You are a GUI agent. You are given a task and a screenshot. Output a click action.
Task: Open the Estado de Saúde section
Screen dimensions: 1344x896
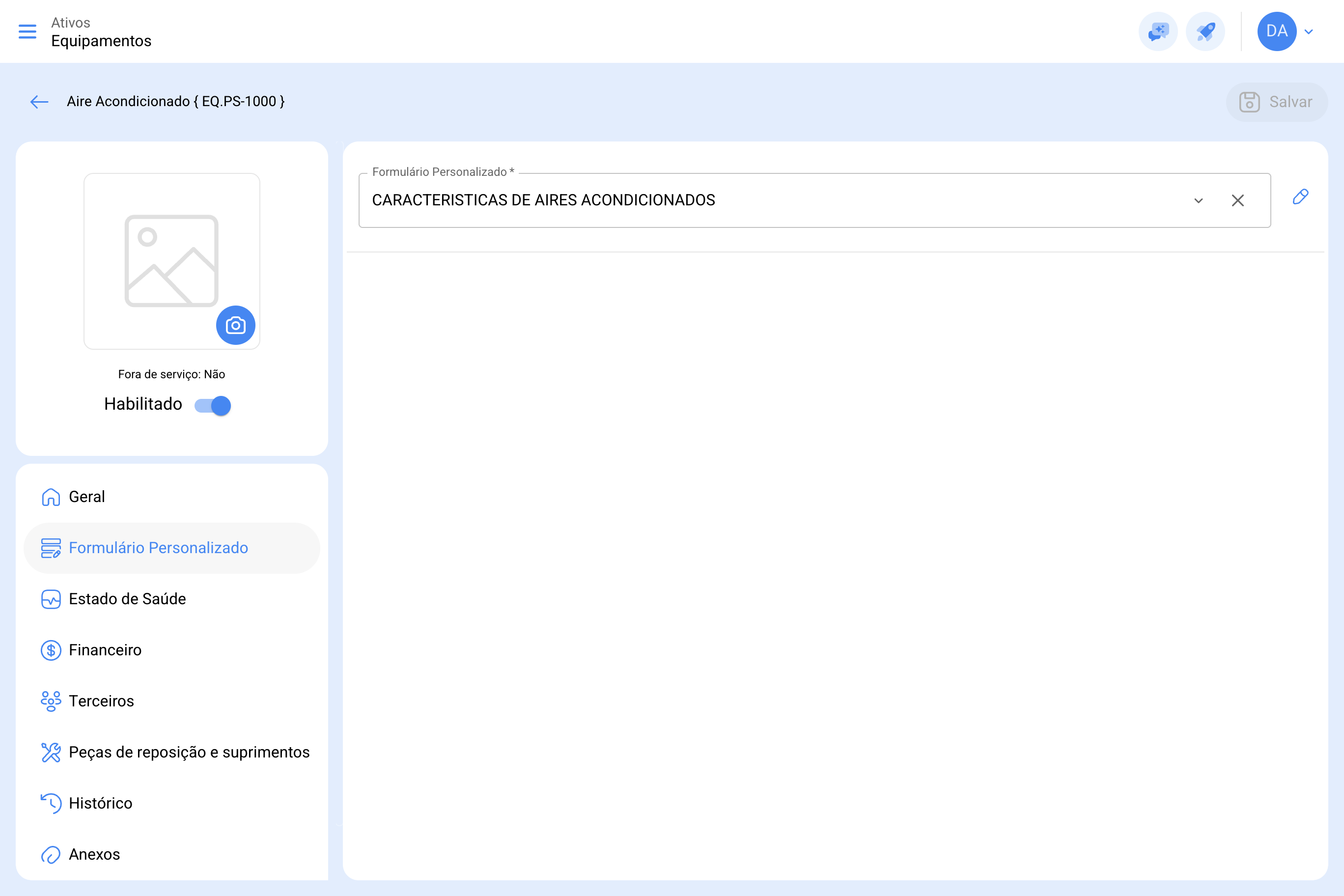[x=171, y=599]
